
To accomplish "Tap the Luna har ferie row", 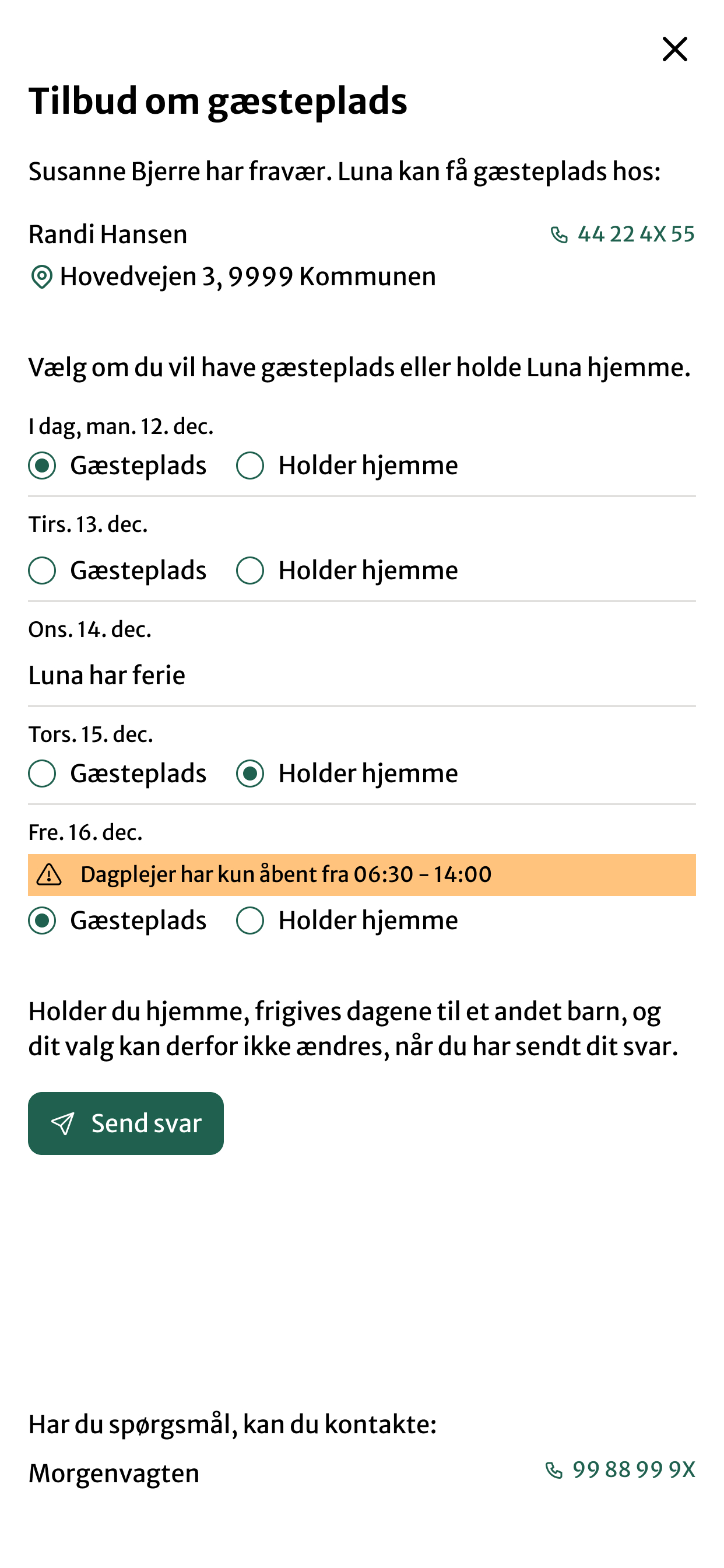I will [x=362, y=675].
